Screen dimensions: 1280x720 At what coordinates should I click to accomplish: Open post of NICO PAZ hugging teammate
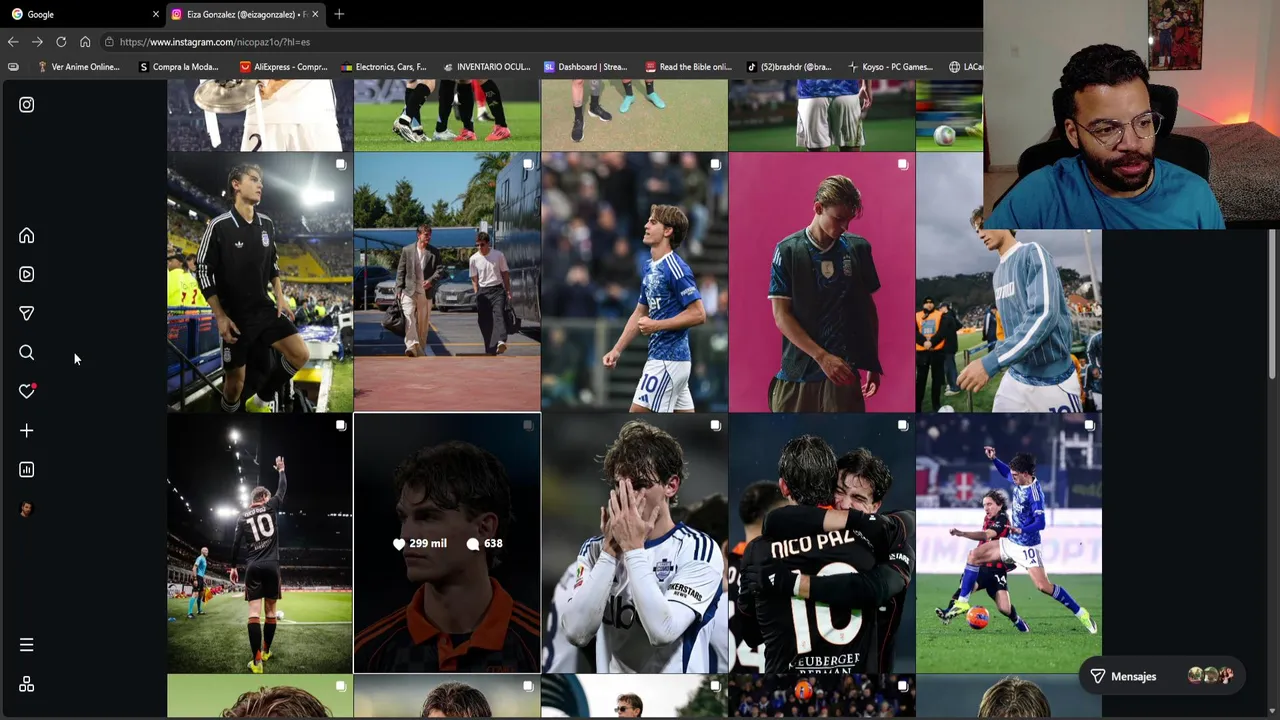click(822, 543)
